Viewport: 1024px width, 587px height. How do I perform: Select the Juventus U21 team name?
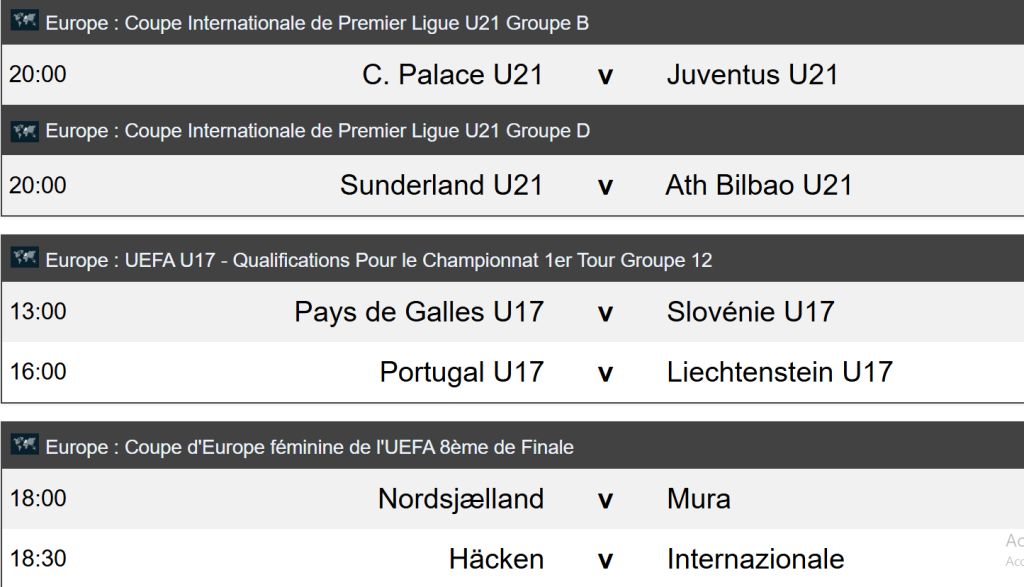tap(752, 75)
